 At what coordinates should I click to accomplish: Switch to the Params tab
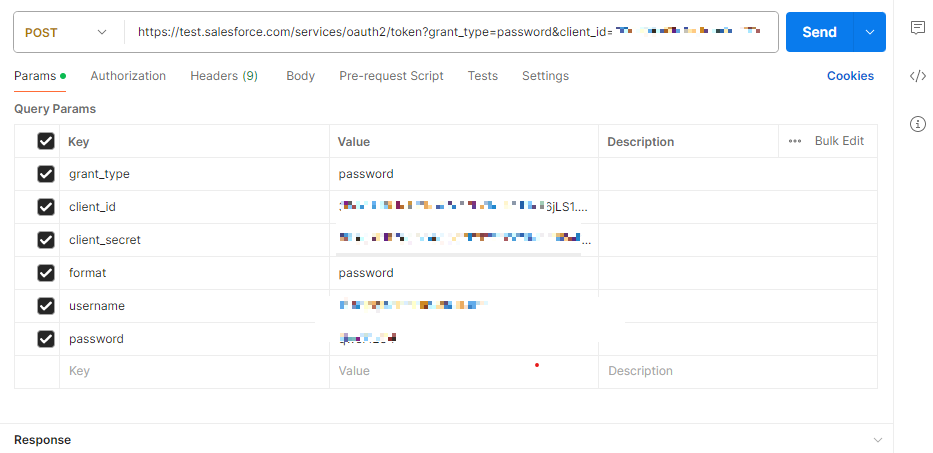pos(39,76)
